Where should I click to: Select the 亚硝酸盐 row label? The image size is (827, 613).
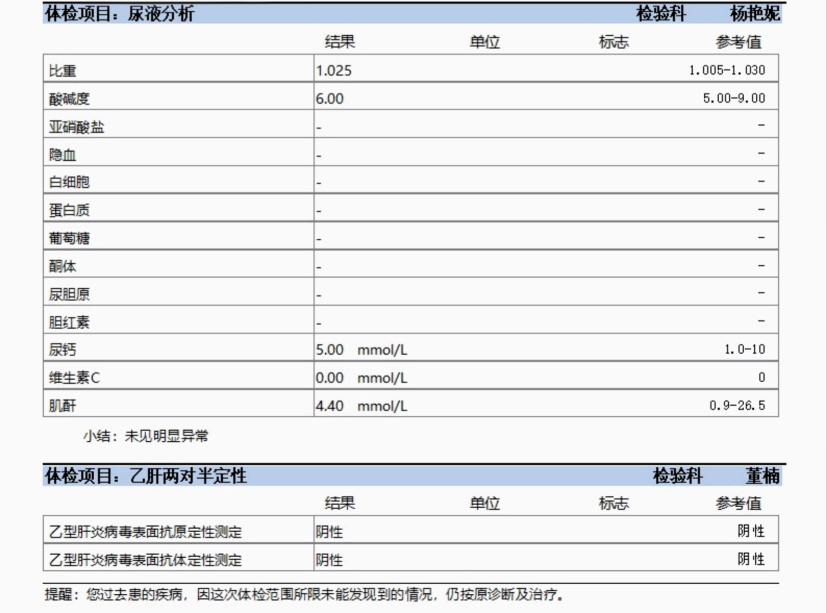76,127
